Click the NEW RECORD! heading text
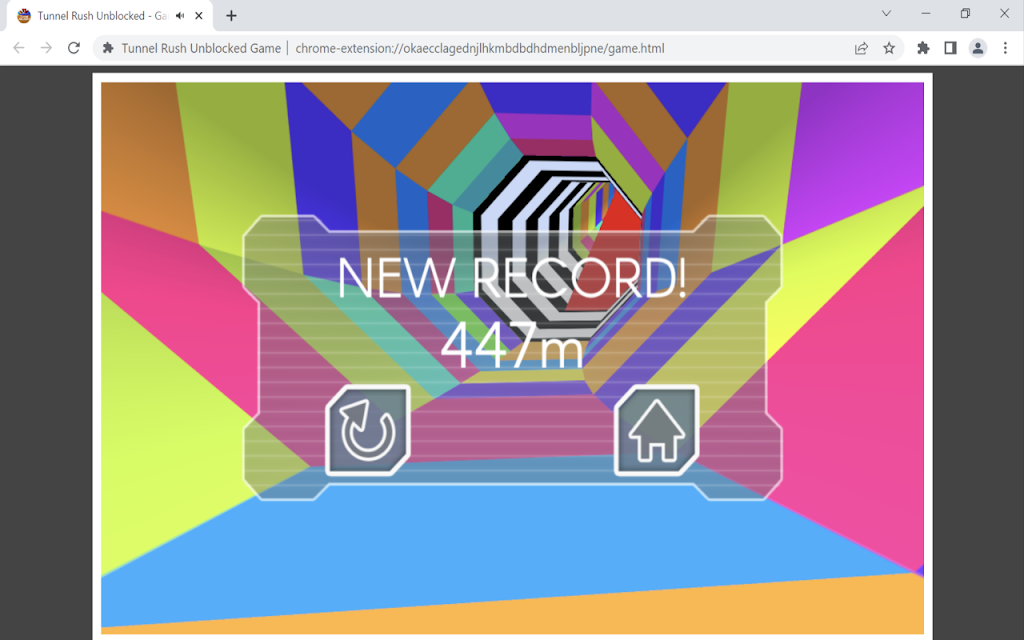The image size is (1024, 640). click(x=511, y=277)
